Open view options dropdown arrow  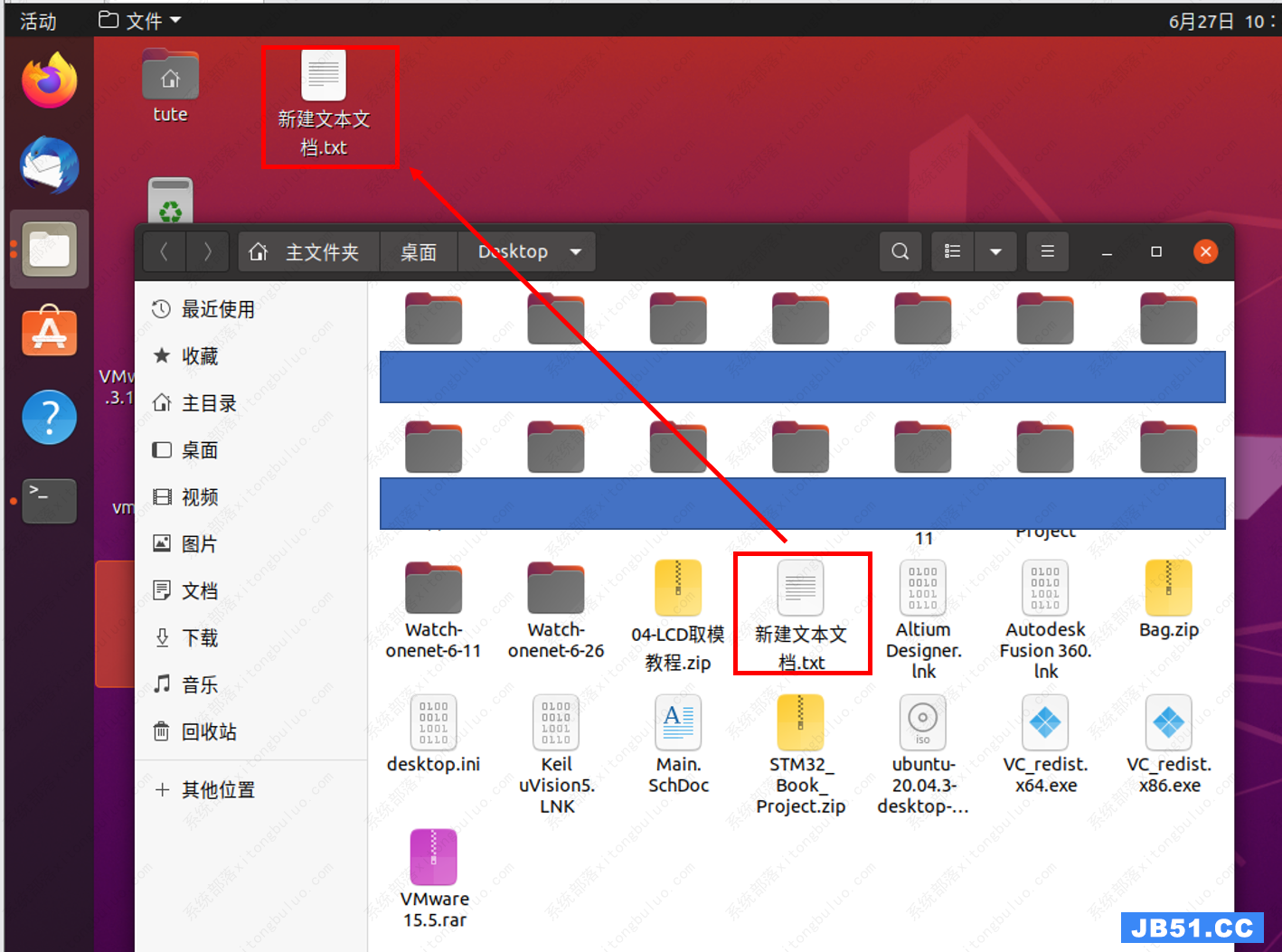pyautogui.click(x=995, y=251)
